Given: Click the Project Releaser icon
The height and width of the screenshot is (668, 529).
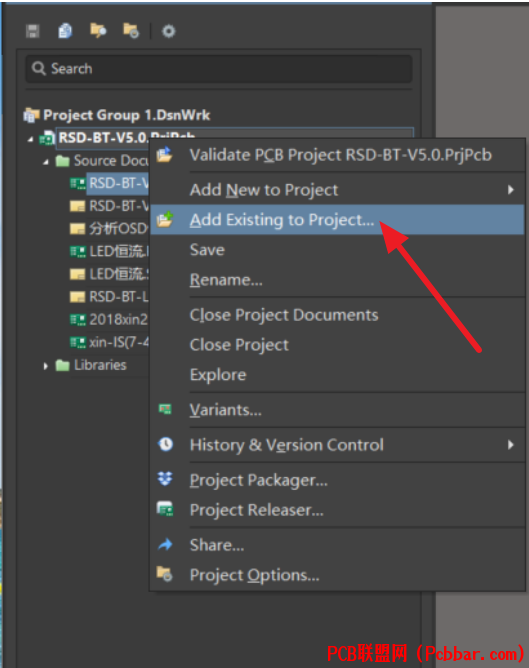Looking at the screenshot, I should click(x=165, y=509).
